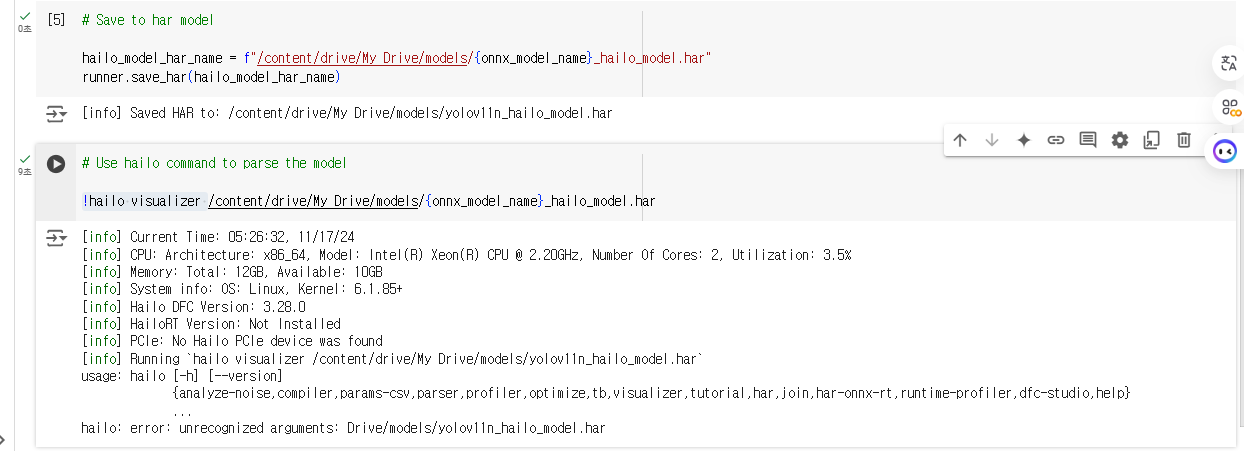The height and width of the screenshot is (451, 1244).
Task: Open Gemini AI sparkle for this cell
Action: [1024, 140]
